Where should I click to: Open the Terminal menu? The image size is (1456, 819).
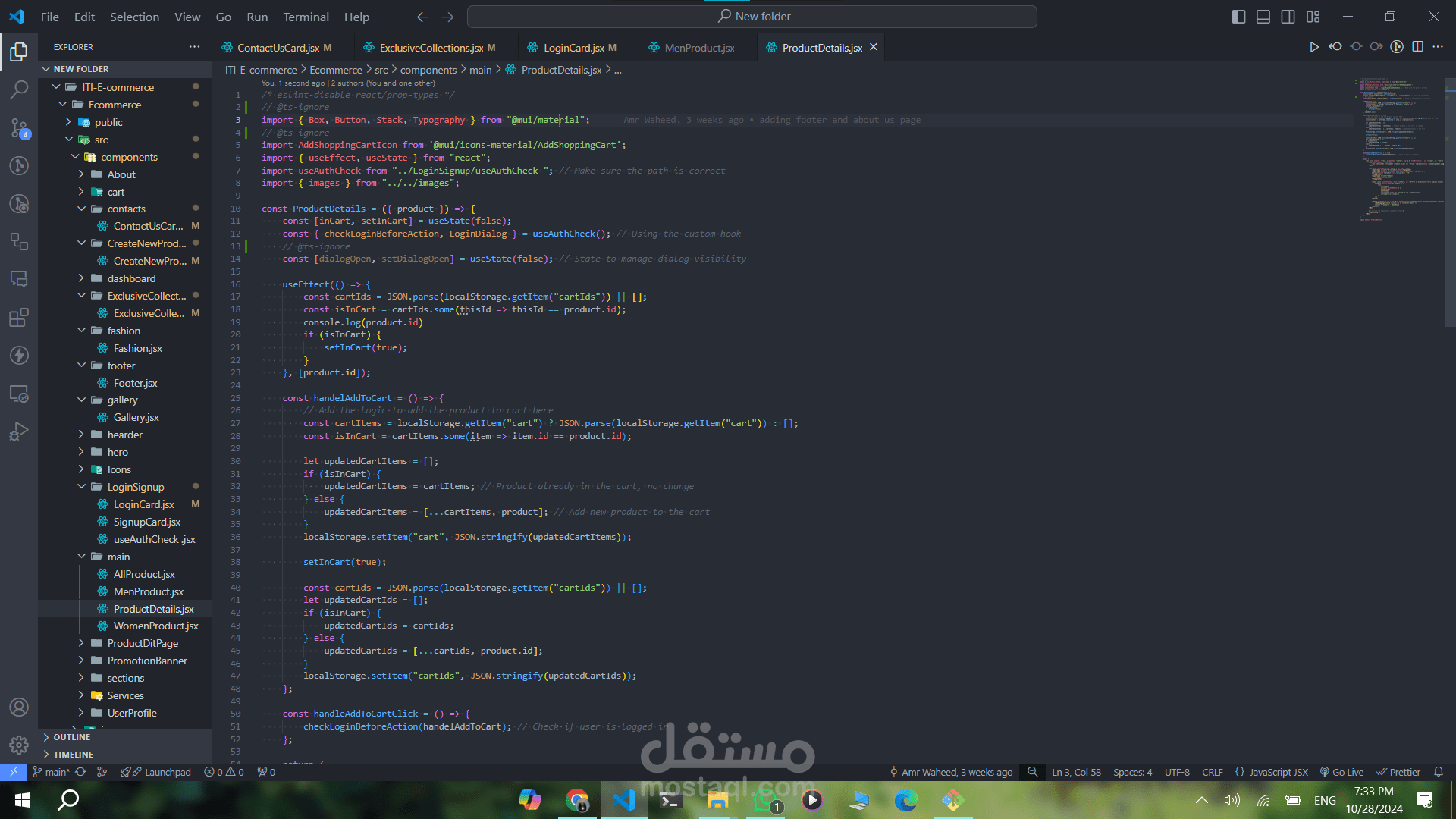pos(306,17)
